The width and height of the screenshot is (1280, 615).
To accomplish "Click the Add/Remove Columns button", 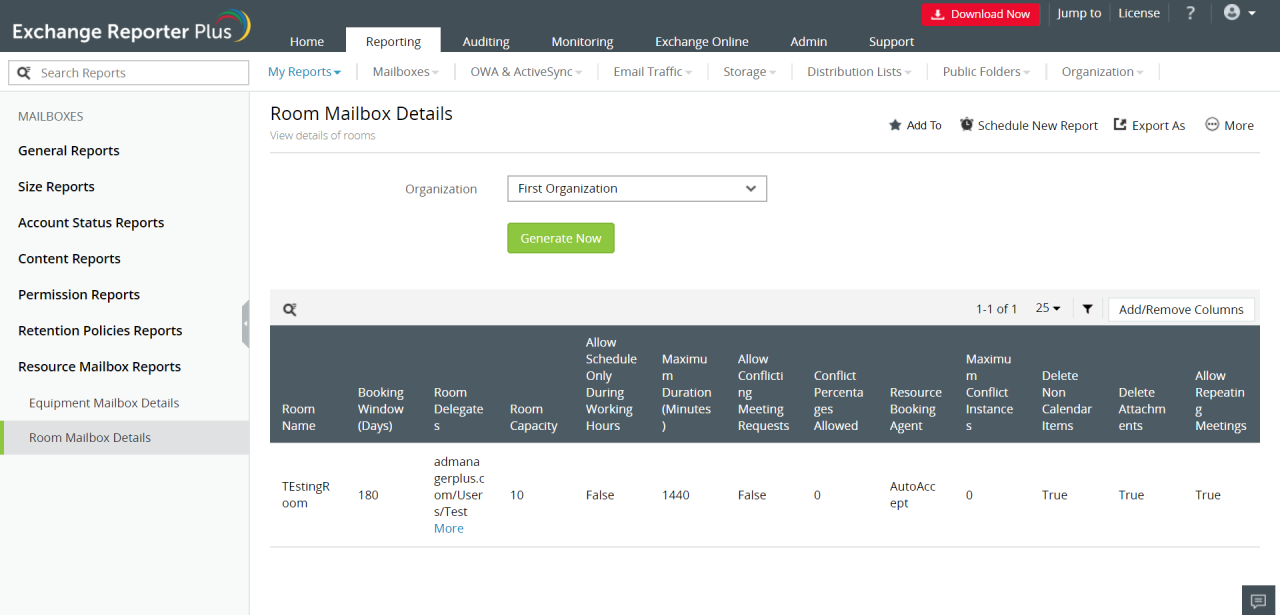I will (1180, 310).
